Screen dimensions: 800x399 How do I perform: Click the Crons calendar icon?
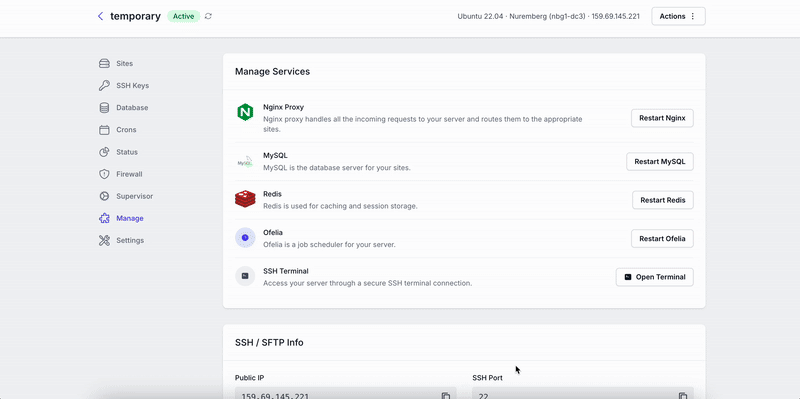pyautogui.click(x=104, y=130)
